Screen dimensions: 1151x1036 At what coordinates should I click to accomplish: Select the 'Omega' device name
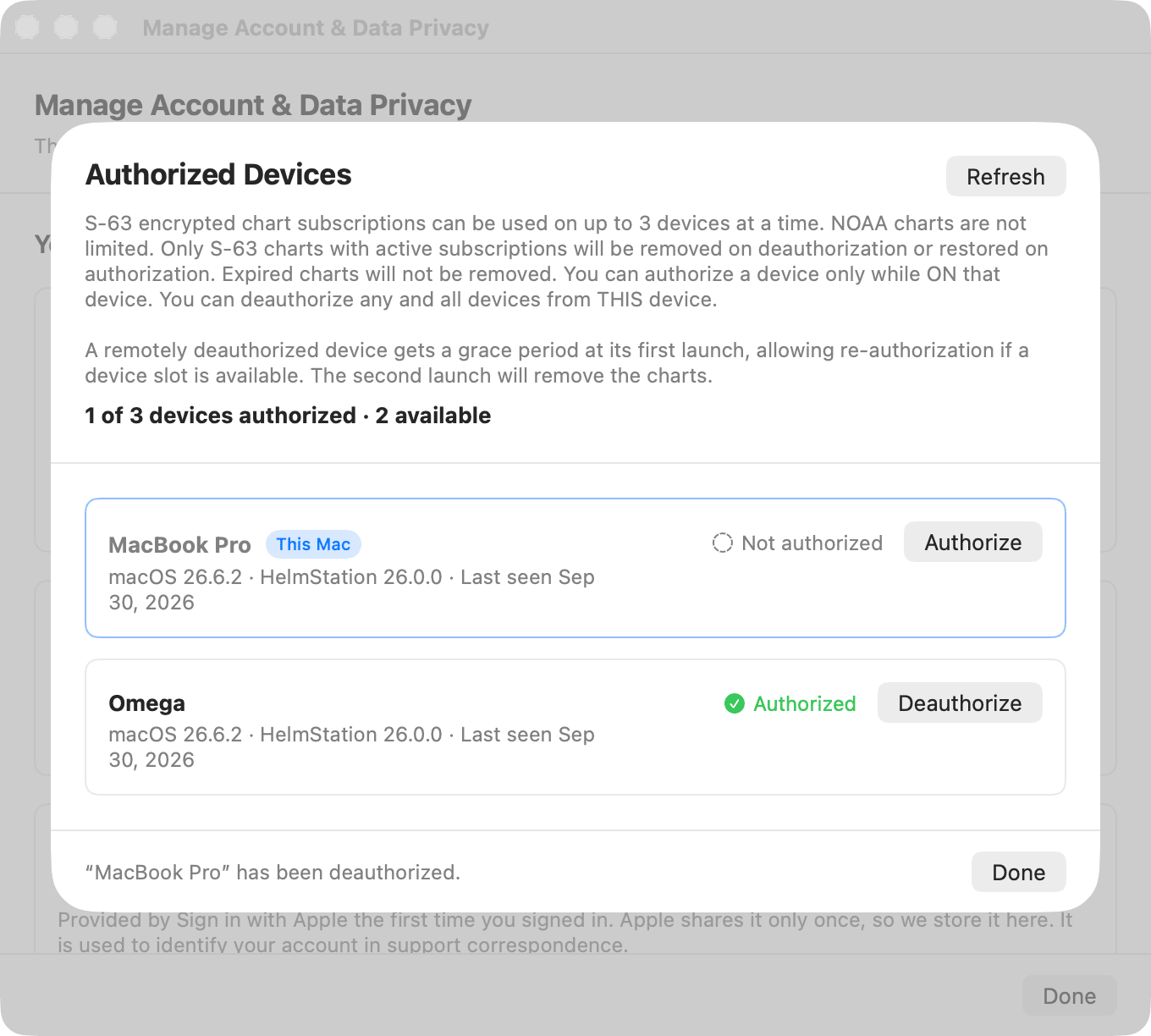point(147,703)
